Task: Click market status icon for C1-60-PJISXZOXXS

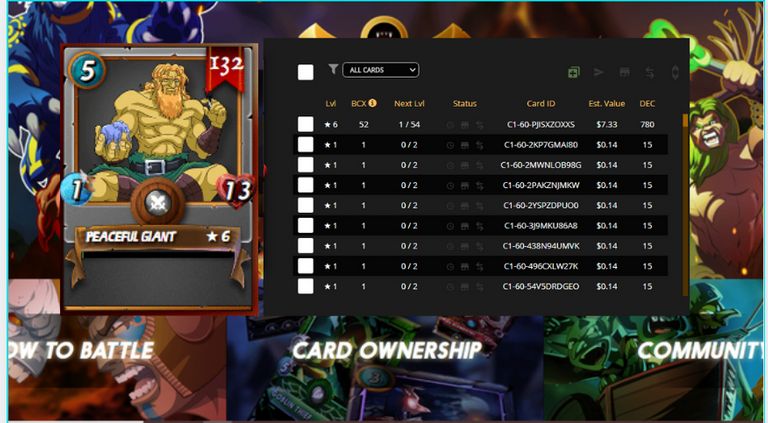Action: coord(465,125)
